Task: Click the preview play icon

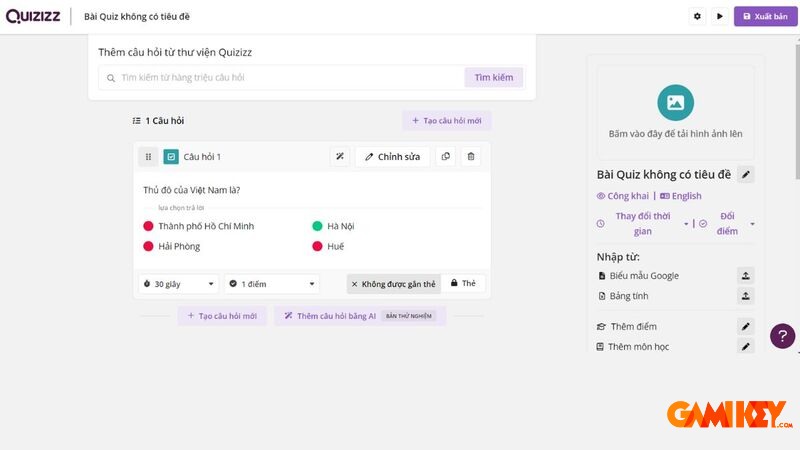Action: click(x=719, y=16)
